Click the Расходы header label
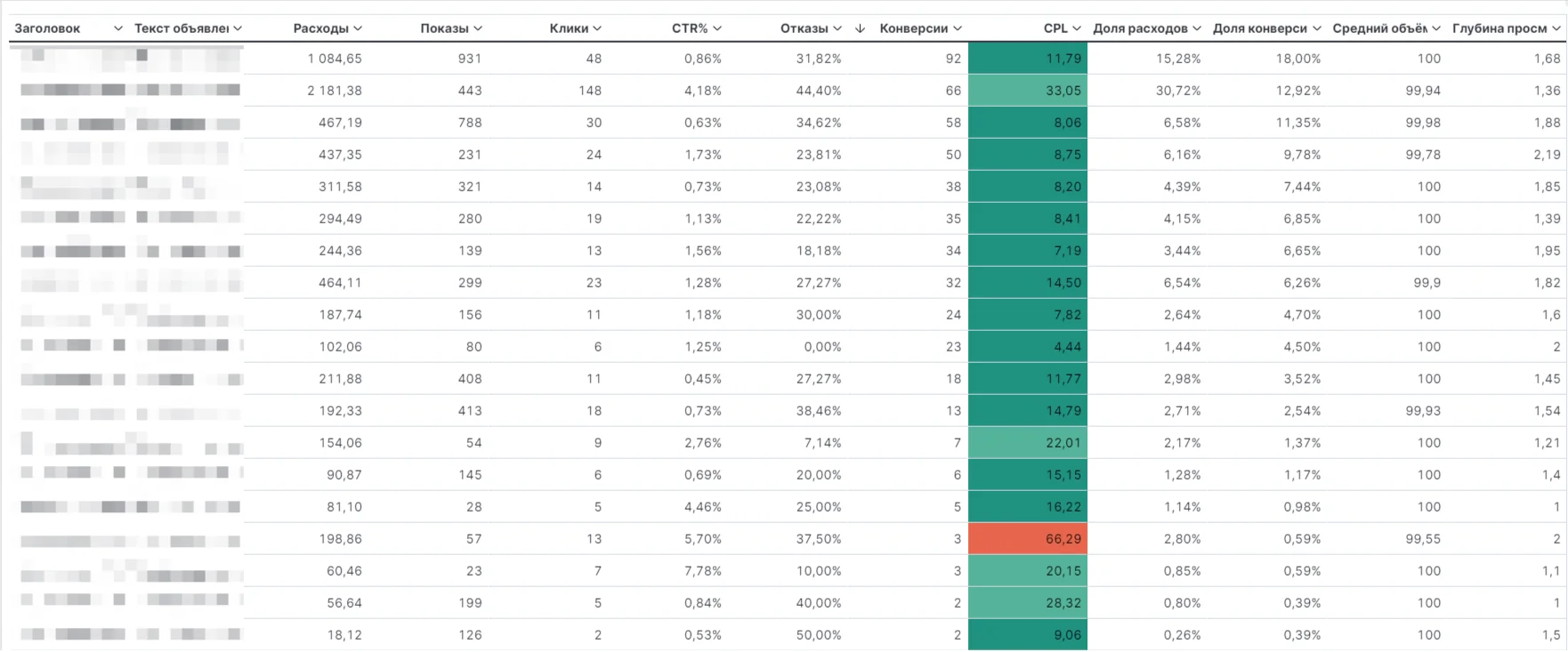1568x652 pixels. (x=320, y=28)
